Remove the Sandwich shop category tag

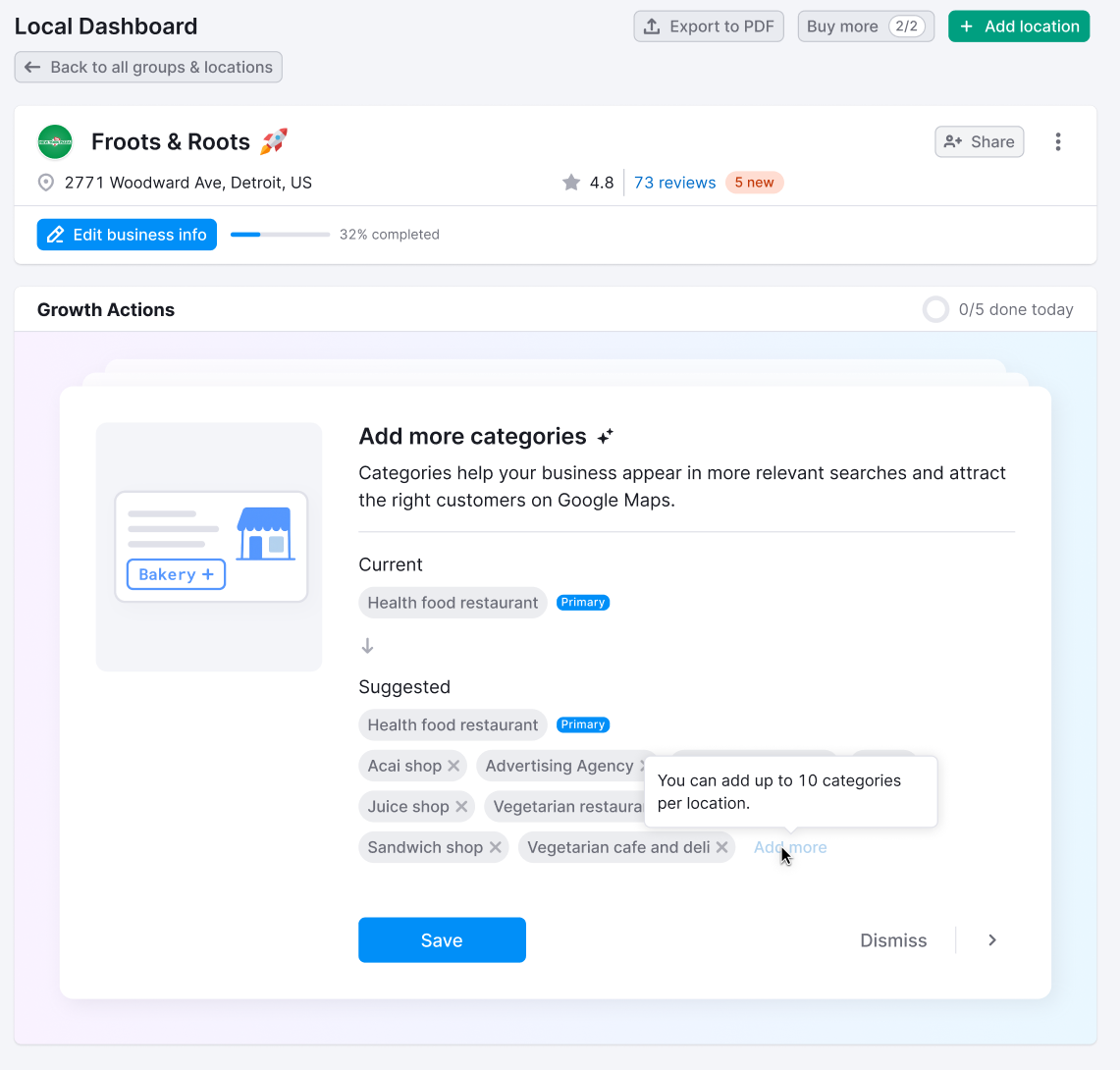coord(496,847)
